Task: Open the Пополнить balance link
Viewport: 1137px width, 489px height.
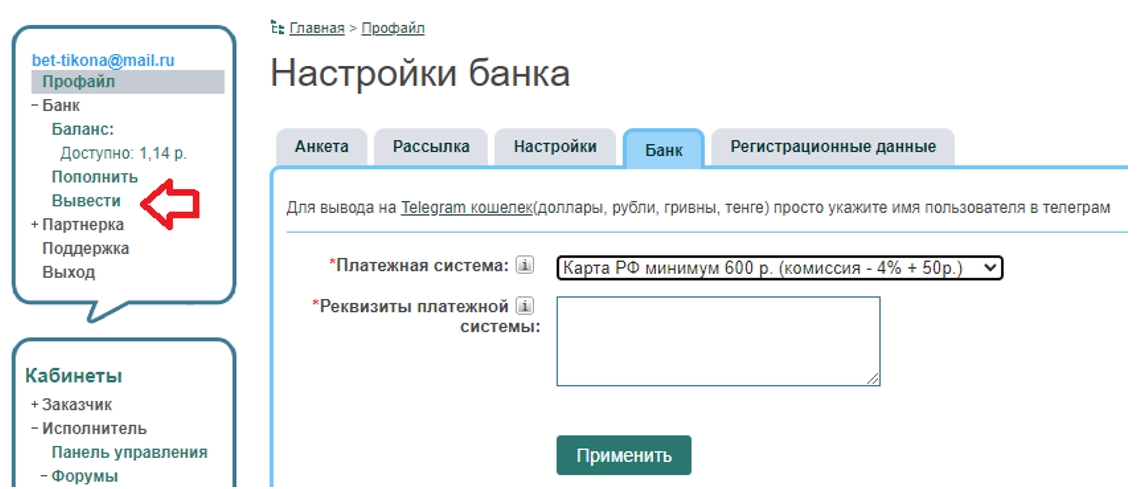Action: [x=94, y=176]
